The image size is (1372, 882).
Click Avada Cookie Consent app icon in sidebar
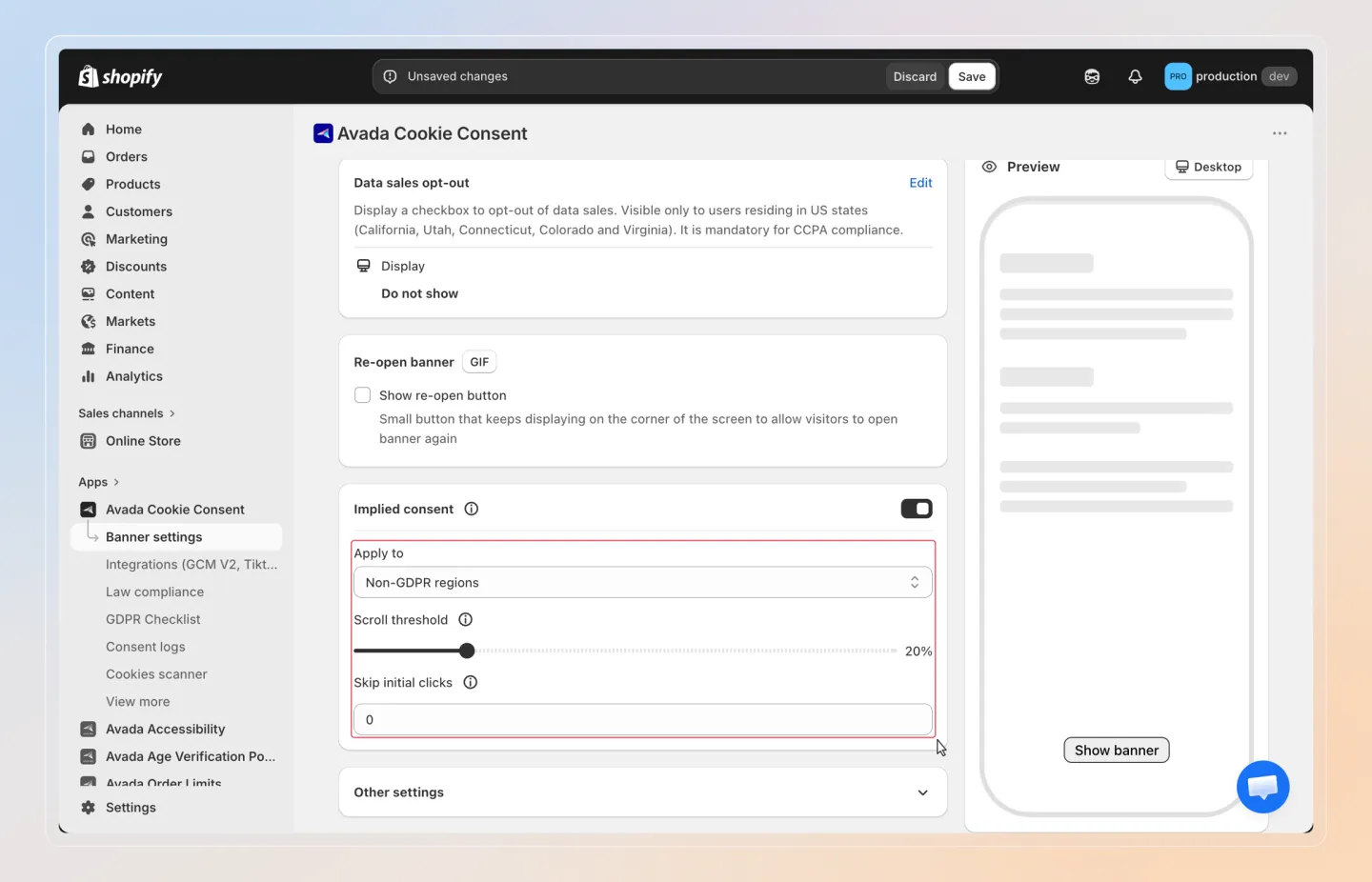pyautogui.click(x=89, y=510)
